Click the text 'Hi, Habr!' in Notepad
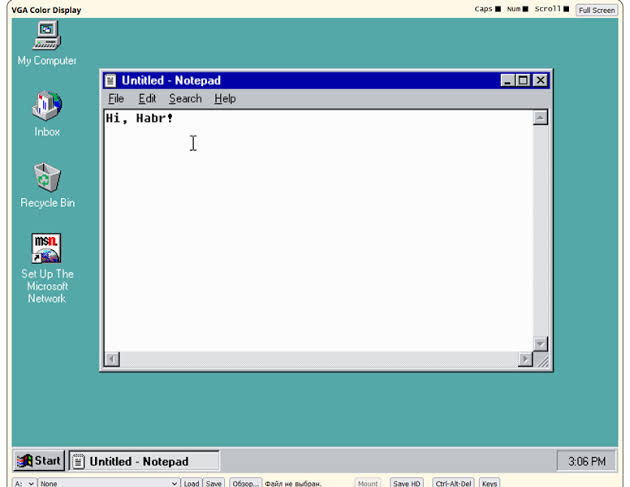The width and height of the screenshot is (630, 487). pyautogui.click(x=139, y=119)
